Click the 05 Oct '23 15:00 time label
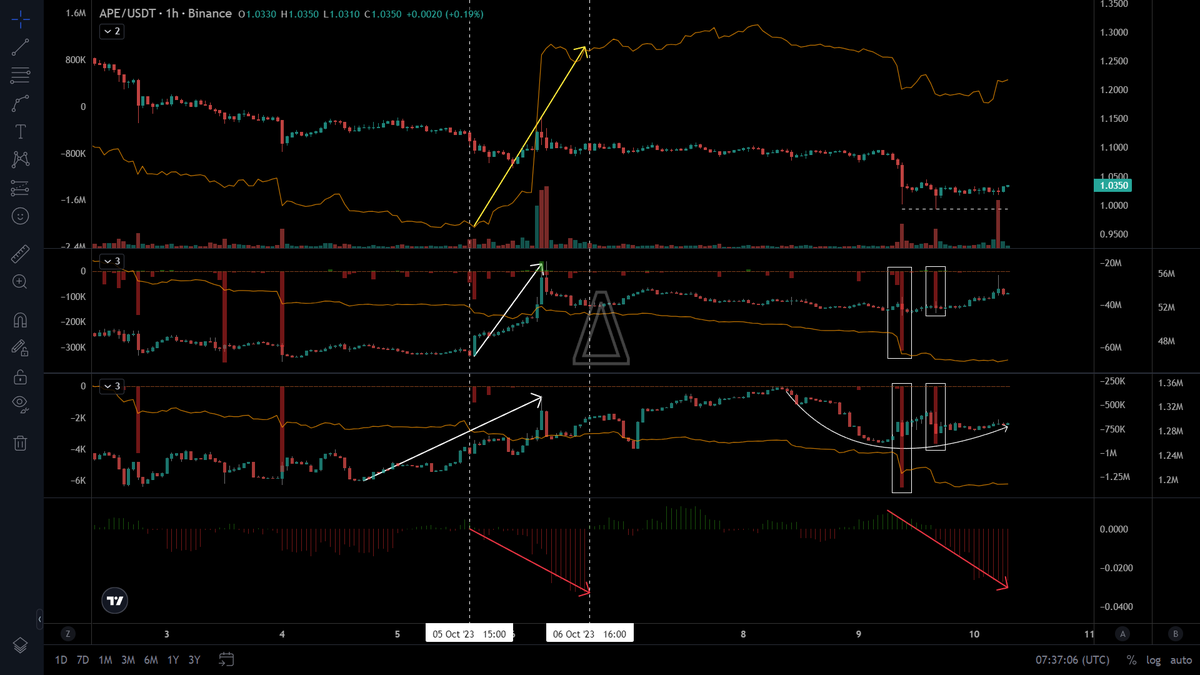This screenshot has width=1200, height=675. (x=469, y=633)
